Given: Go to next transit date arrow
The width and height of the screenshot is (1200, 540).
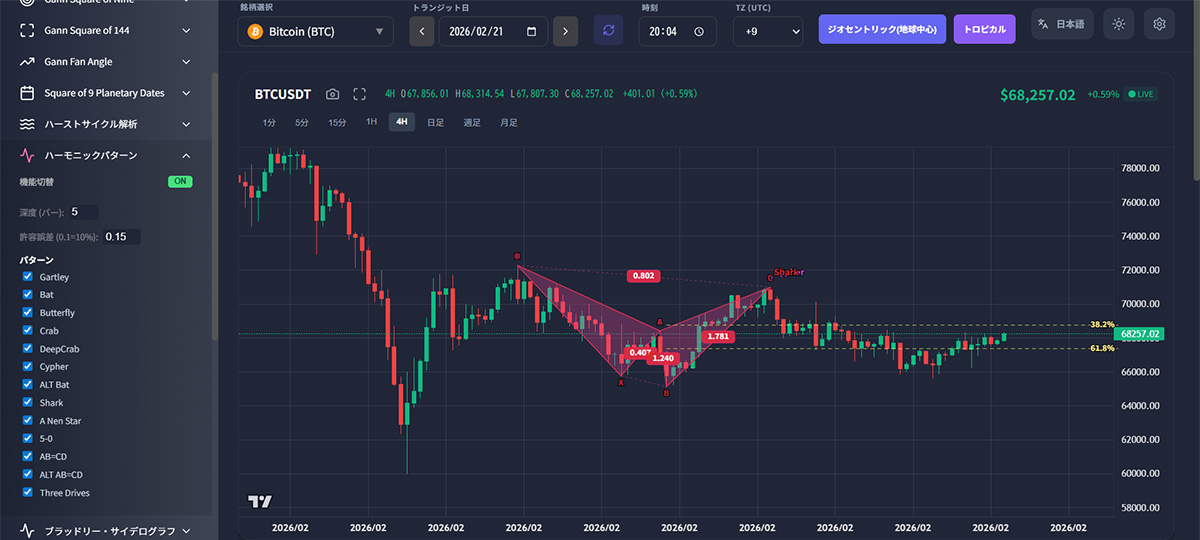Looking at the screenshot, I should click(566, 31).
